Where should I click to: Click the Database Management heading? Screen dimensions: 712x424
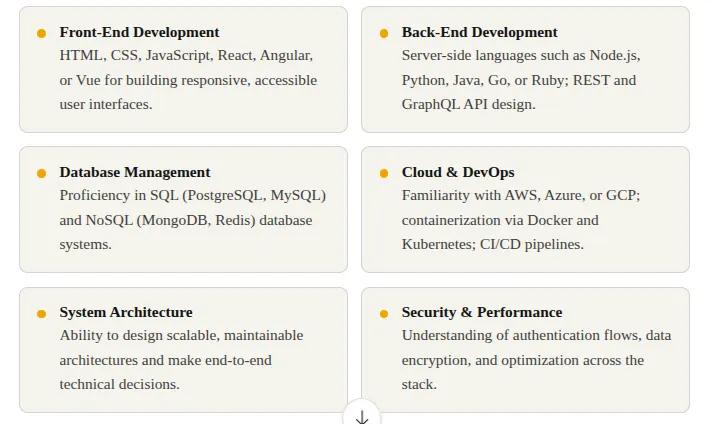click(x=135, y=172)
